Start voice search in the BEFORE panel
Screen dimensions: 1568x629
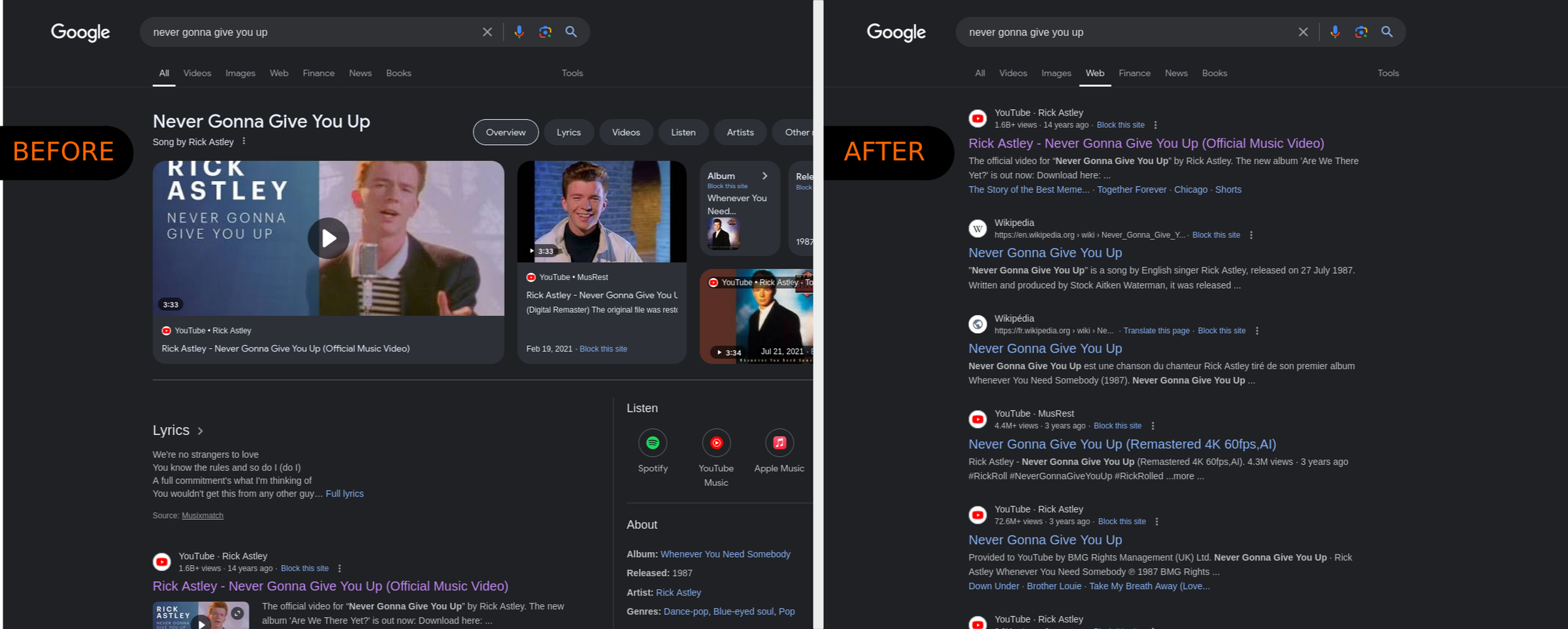click(519, 32)
